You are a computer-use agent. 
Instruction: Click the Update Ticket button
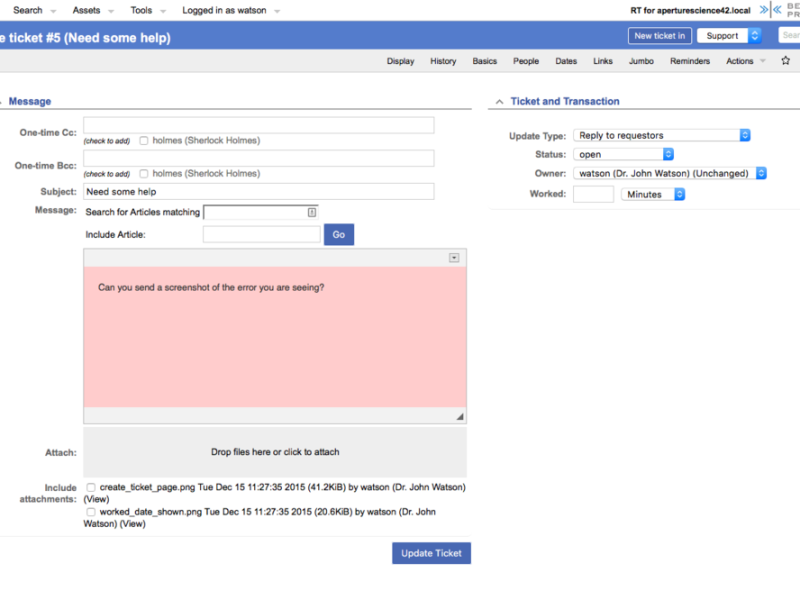click(x=431, y=553)
